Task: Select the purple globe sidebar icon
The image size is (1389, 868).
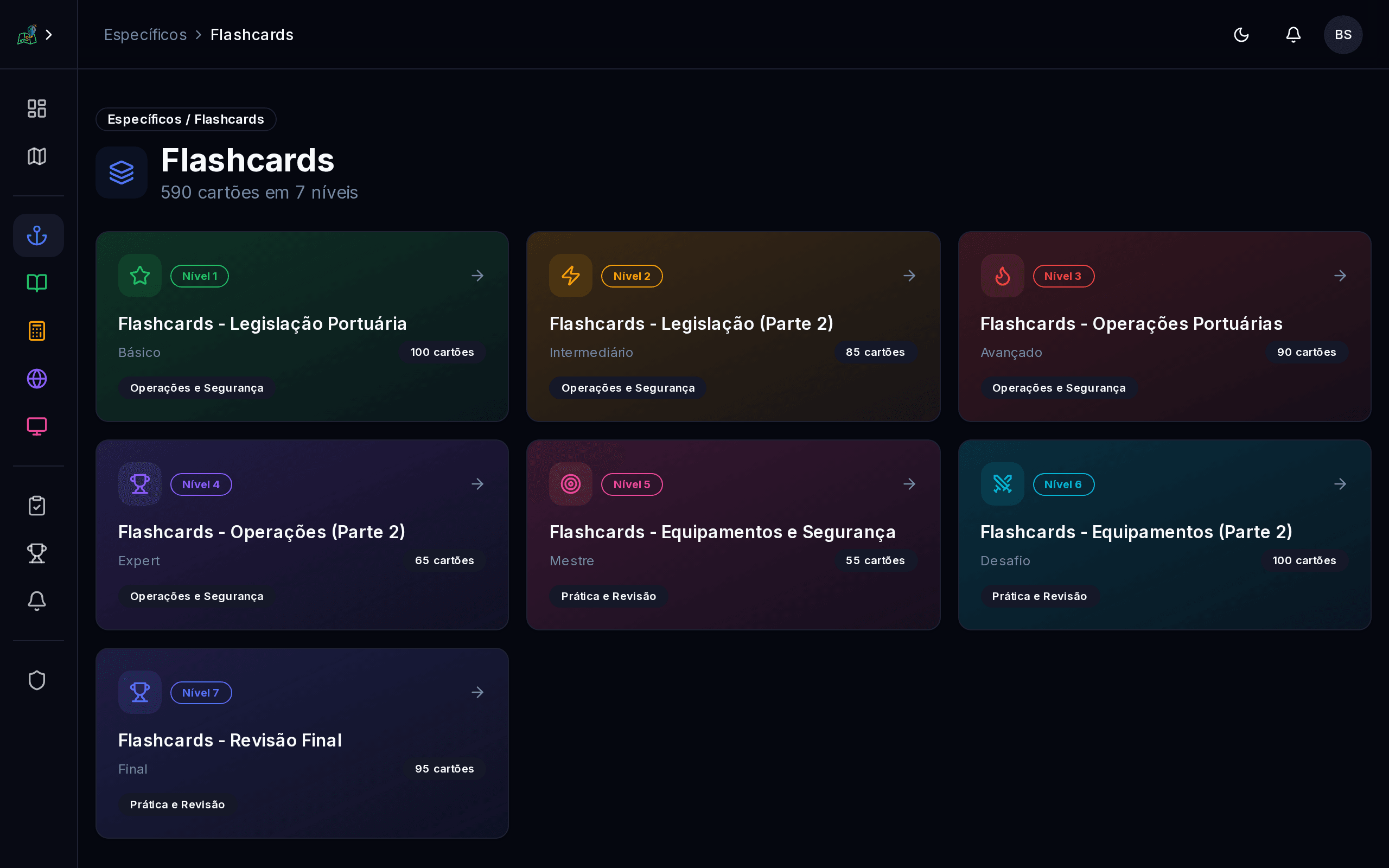Action: tap(37, 379)
